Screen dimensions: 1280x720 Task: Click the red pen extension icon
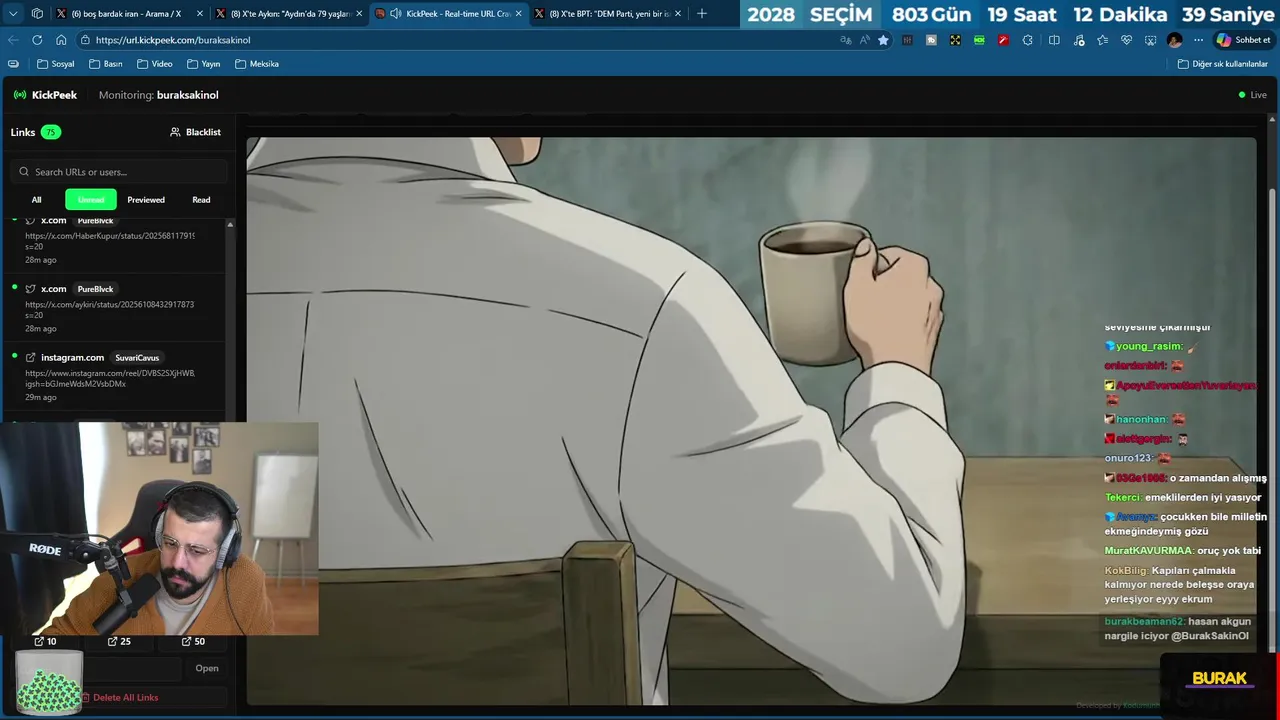click(1003, 40)
